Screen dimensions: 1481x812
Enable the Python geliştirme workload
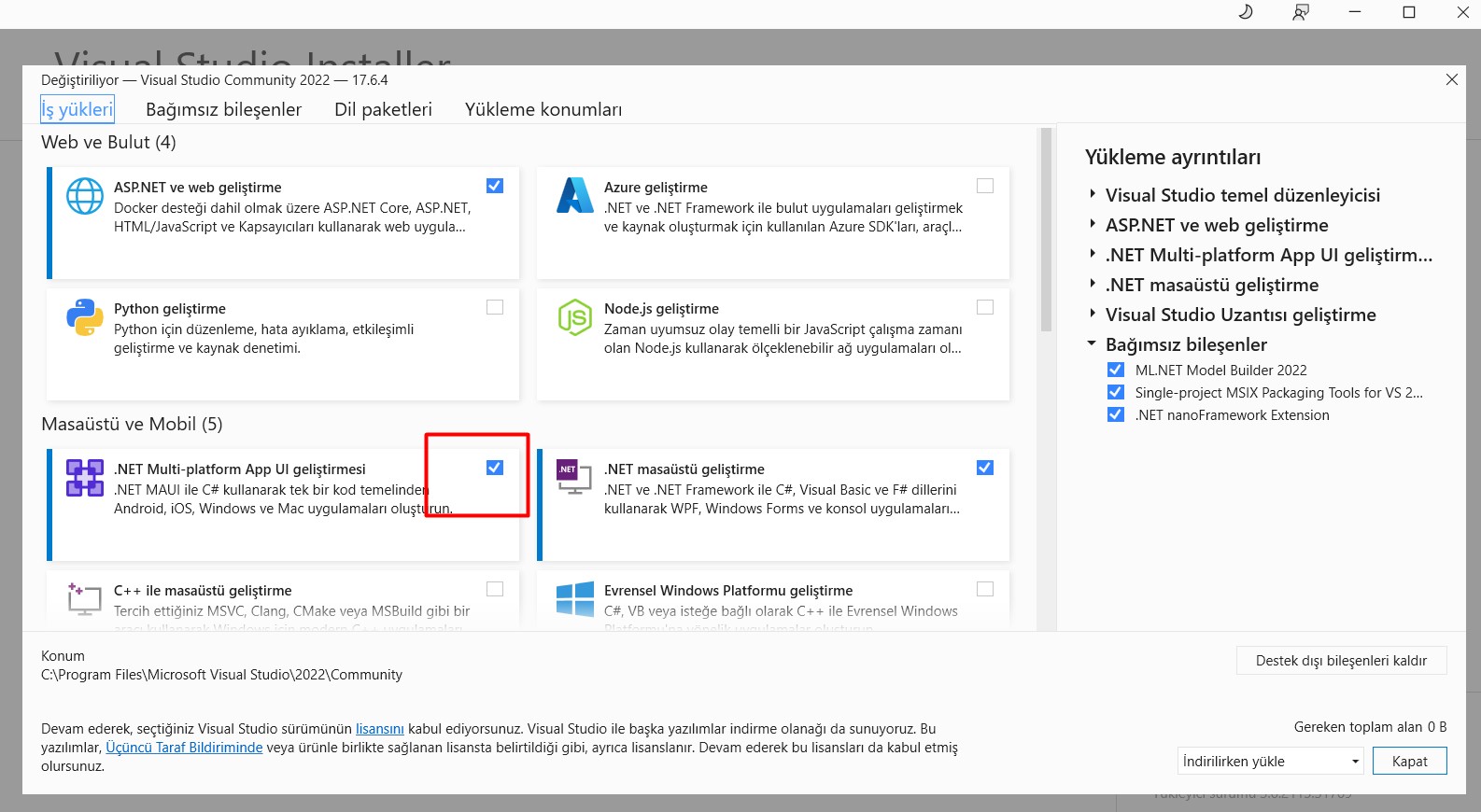coord(495,307)
